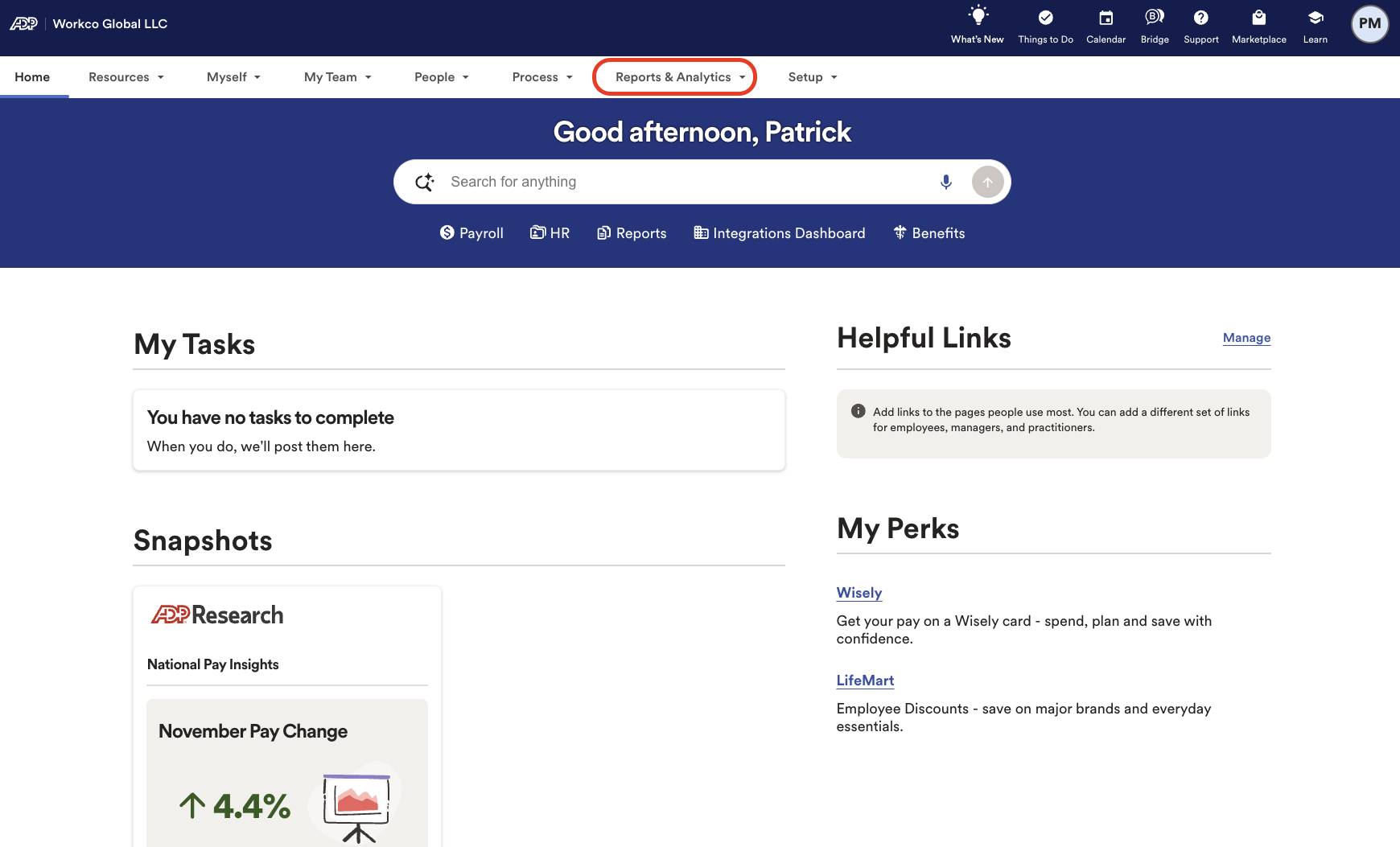Open the Marketplace bag icon
Screen dimensions: 1400x847
(1259, 18)
